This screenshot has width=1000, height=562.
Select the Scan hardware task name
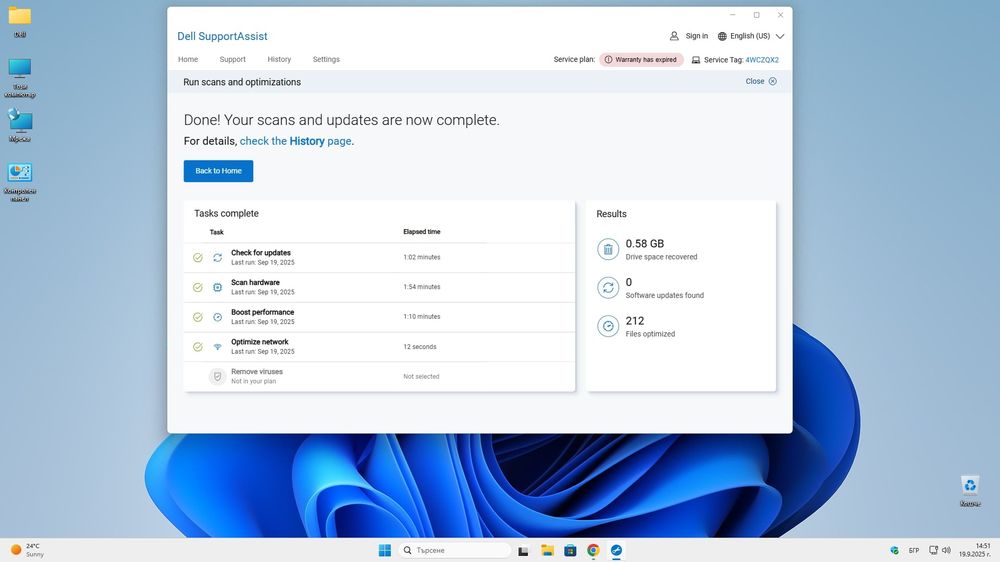click(255, 282)
